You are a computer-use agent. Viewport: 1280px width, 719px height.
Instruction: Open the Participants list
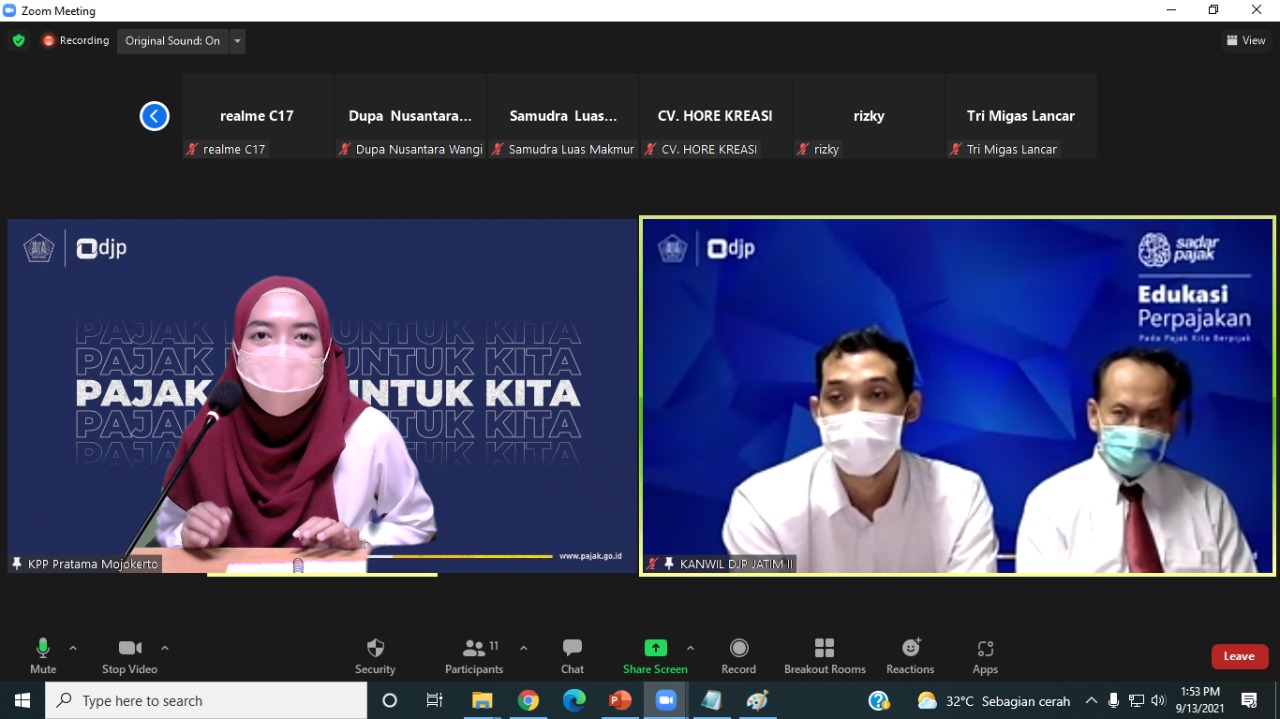click(x=474, y=648)
